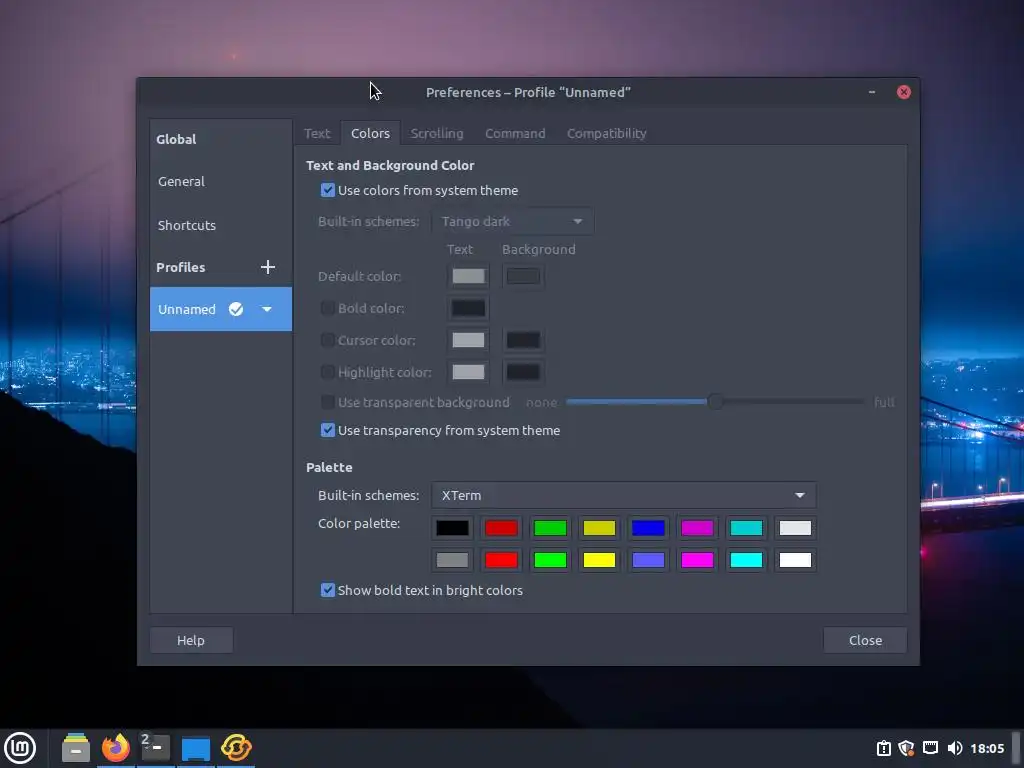Edit the black palette swatch

click(452, 528)
